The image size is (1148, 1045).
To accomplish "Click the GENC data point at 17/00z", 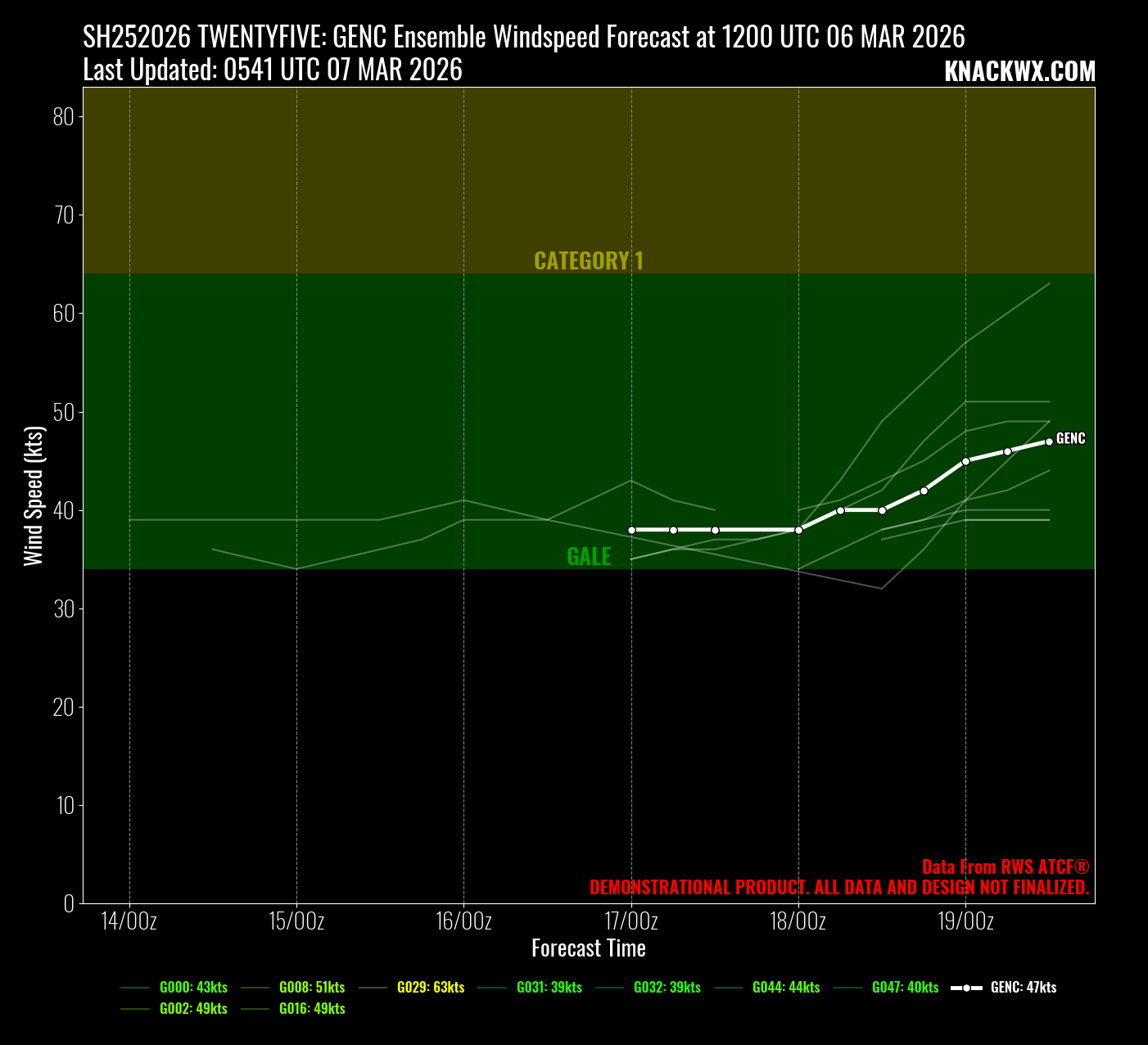I will point(631,530).
